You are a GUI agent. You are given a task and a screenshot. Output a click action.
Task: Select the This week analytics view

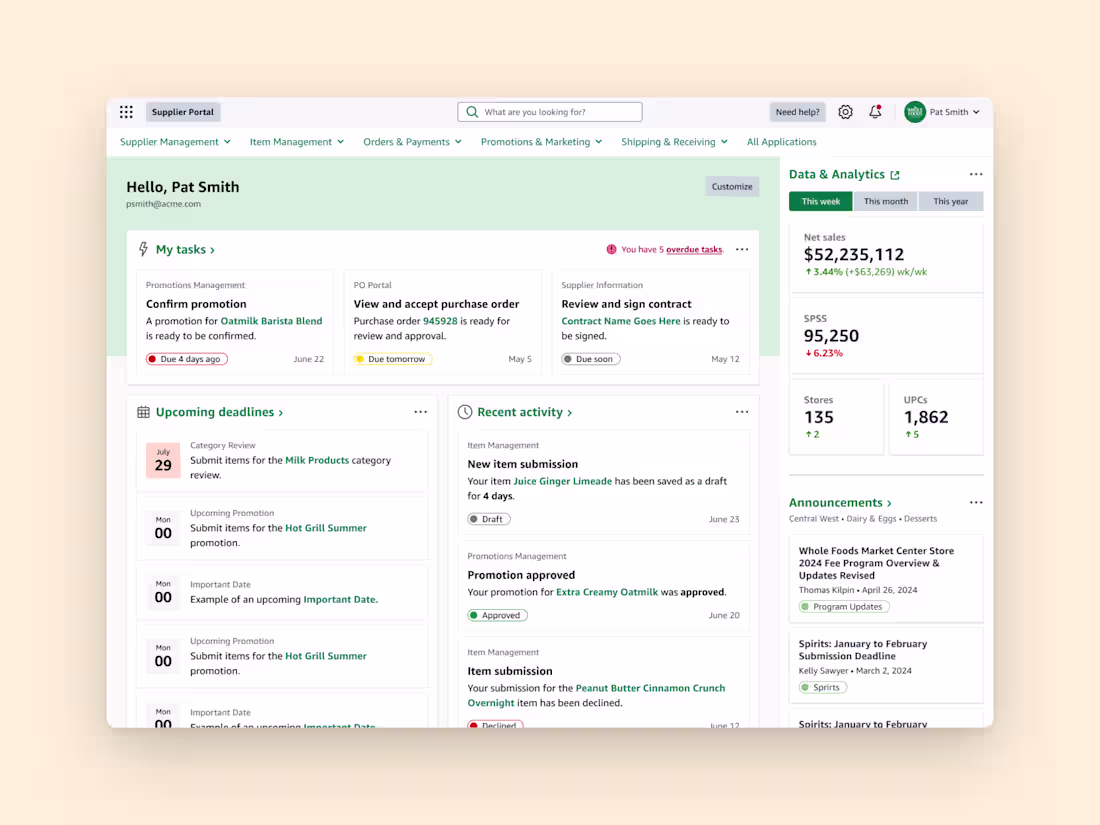(x=820, y=201)
